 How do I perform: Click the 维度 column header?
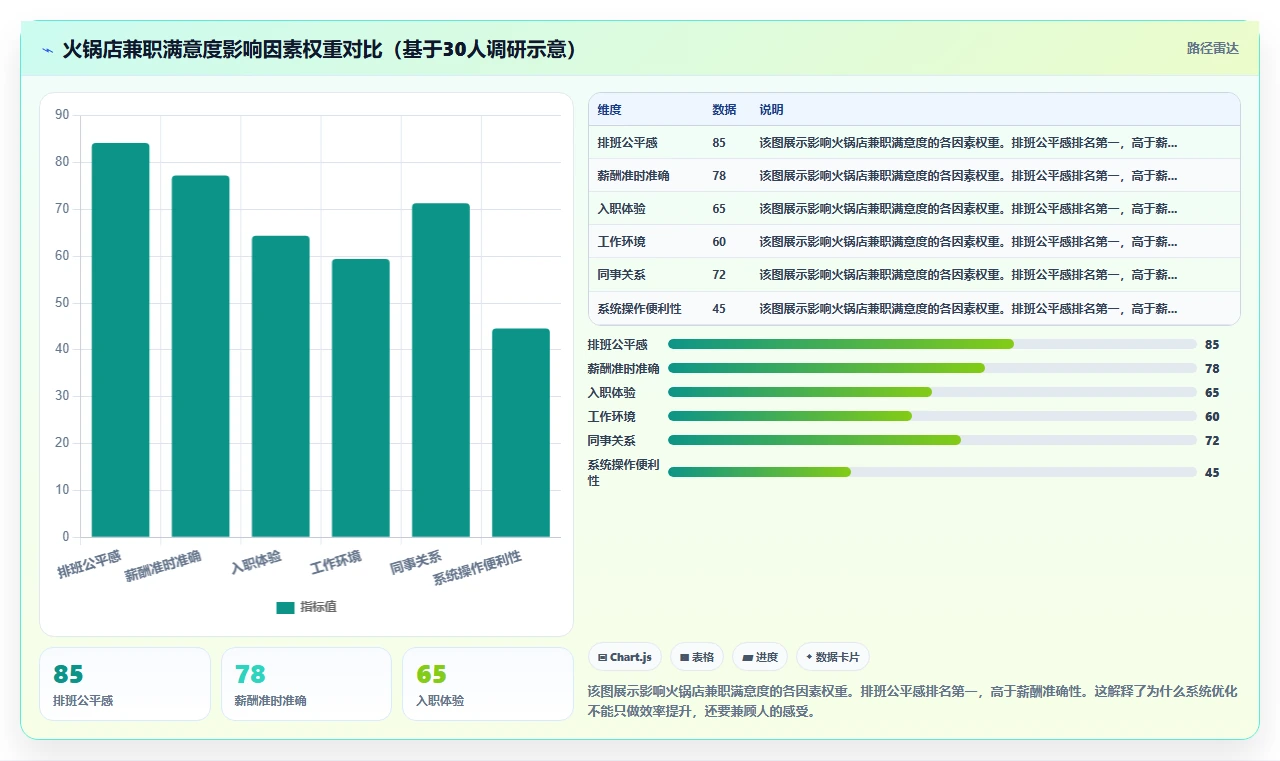(609, 109)
